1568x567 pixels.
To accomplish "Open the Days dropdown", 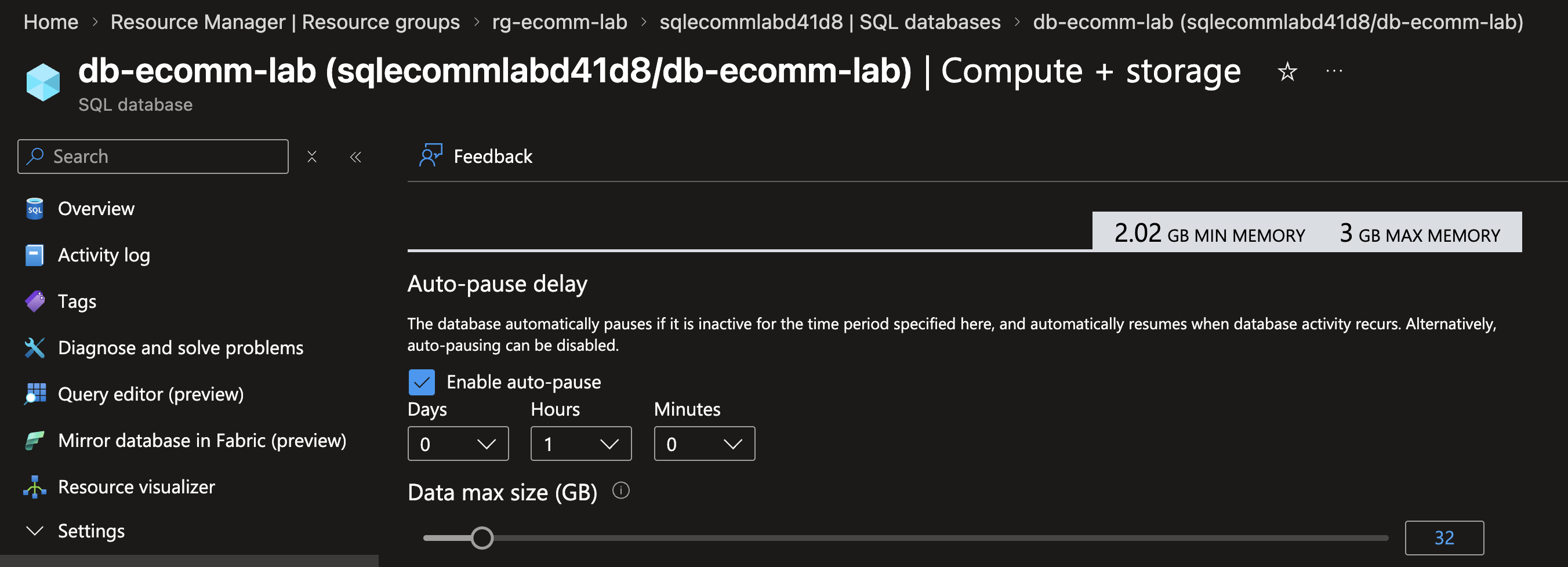I will [x=458, y=444].
